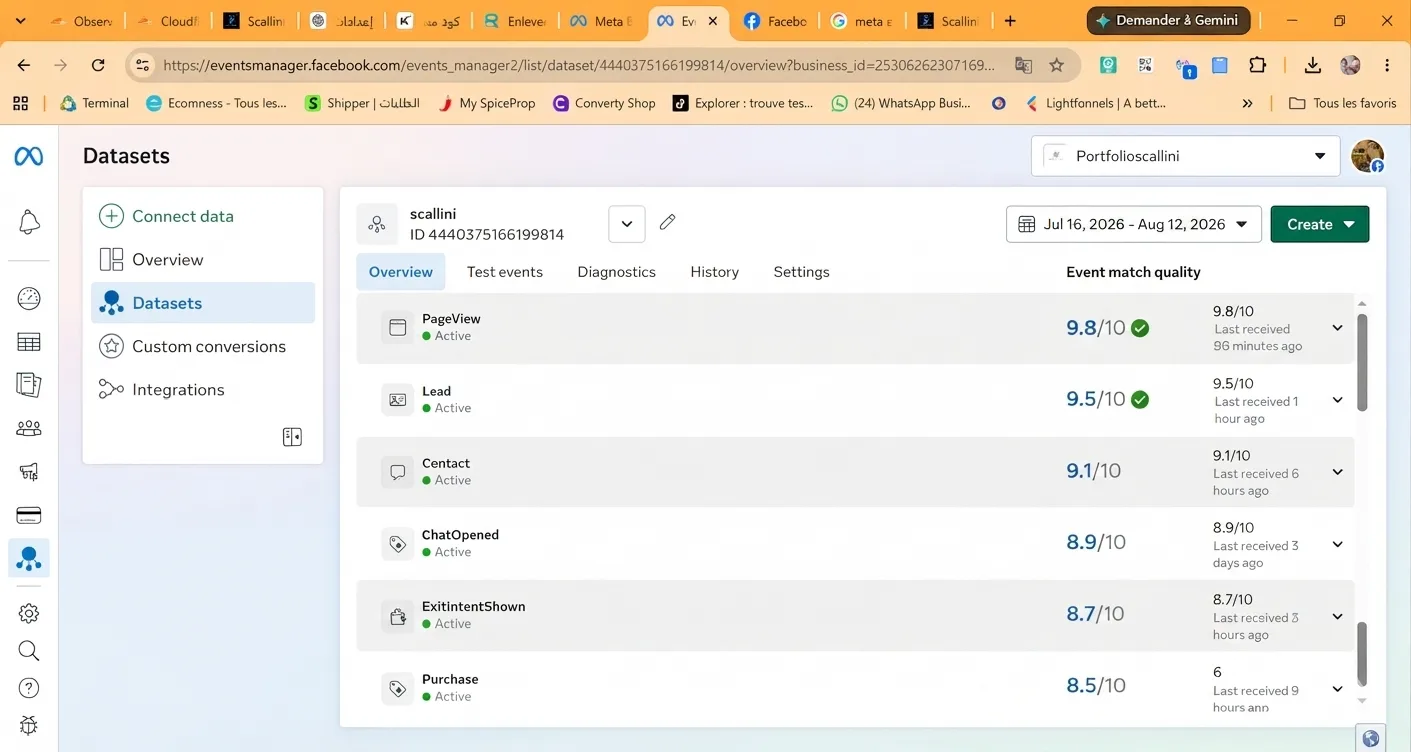1411x752 pixels.
Task: Switch to the Test events tab
Action: point(505,272)
